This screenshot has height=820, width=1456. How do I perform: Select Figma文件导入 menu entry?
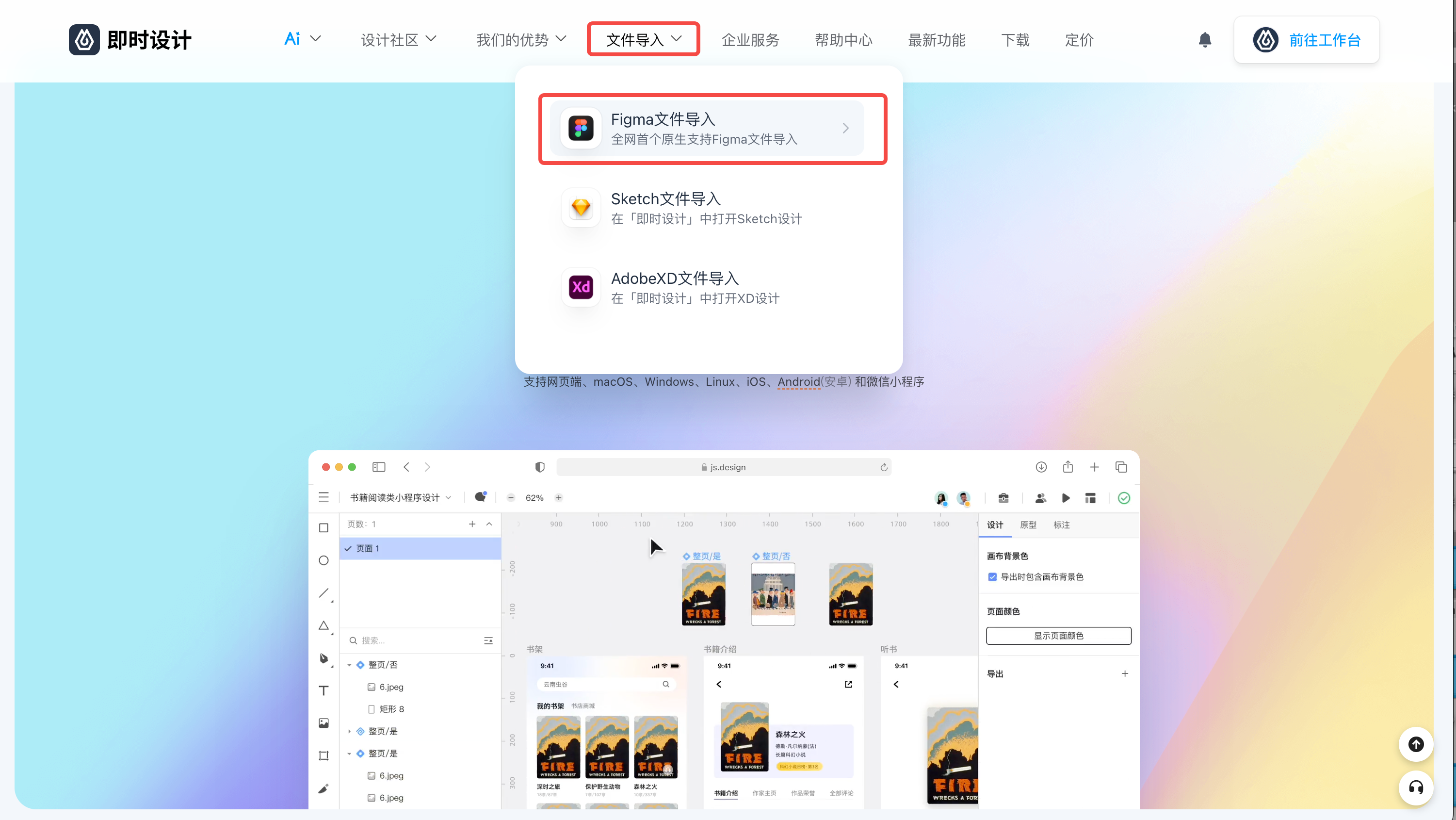tap(707, 129)
